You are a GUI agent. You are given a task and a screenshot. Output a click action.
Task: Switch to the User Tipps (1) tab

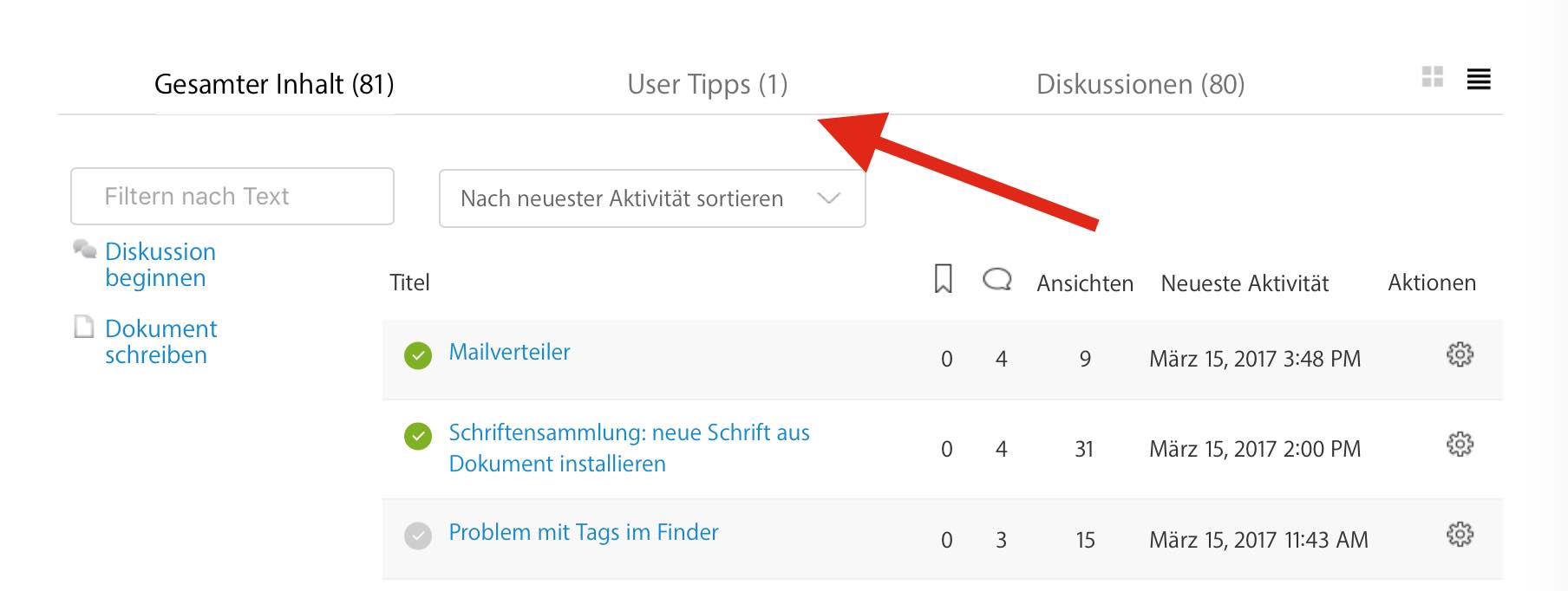point(707,84)
